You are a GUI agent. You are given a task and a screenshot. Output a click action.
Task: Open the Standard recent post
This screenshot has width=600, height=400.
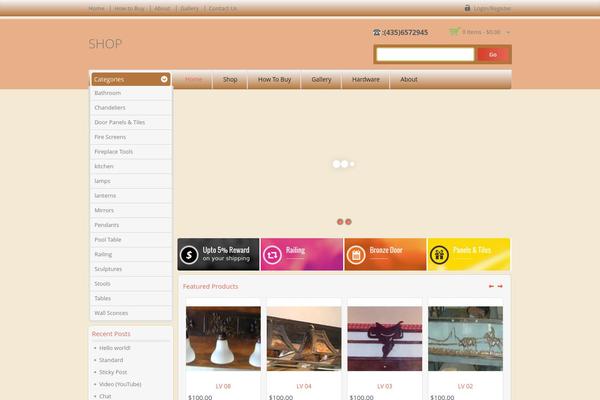pos(111,360)
